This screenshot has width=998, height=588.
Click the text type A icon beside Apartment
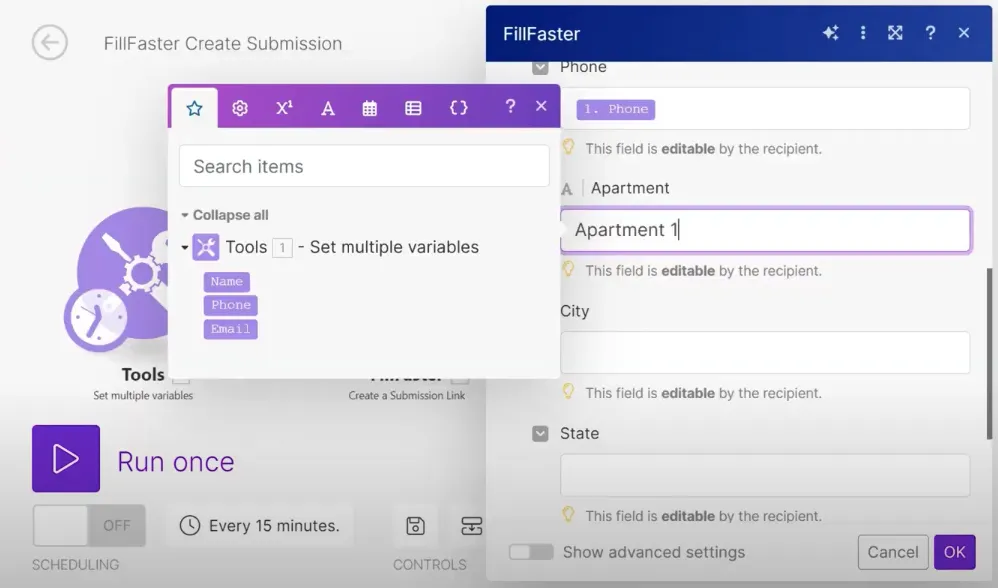tap(566, 189)
